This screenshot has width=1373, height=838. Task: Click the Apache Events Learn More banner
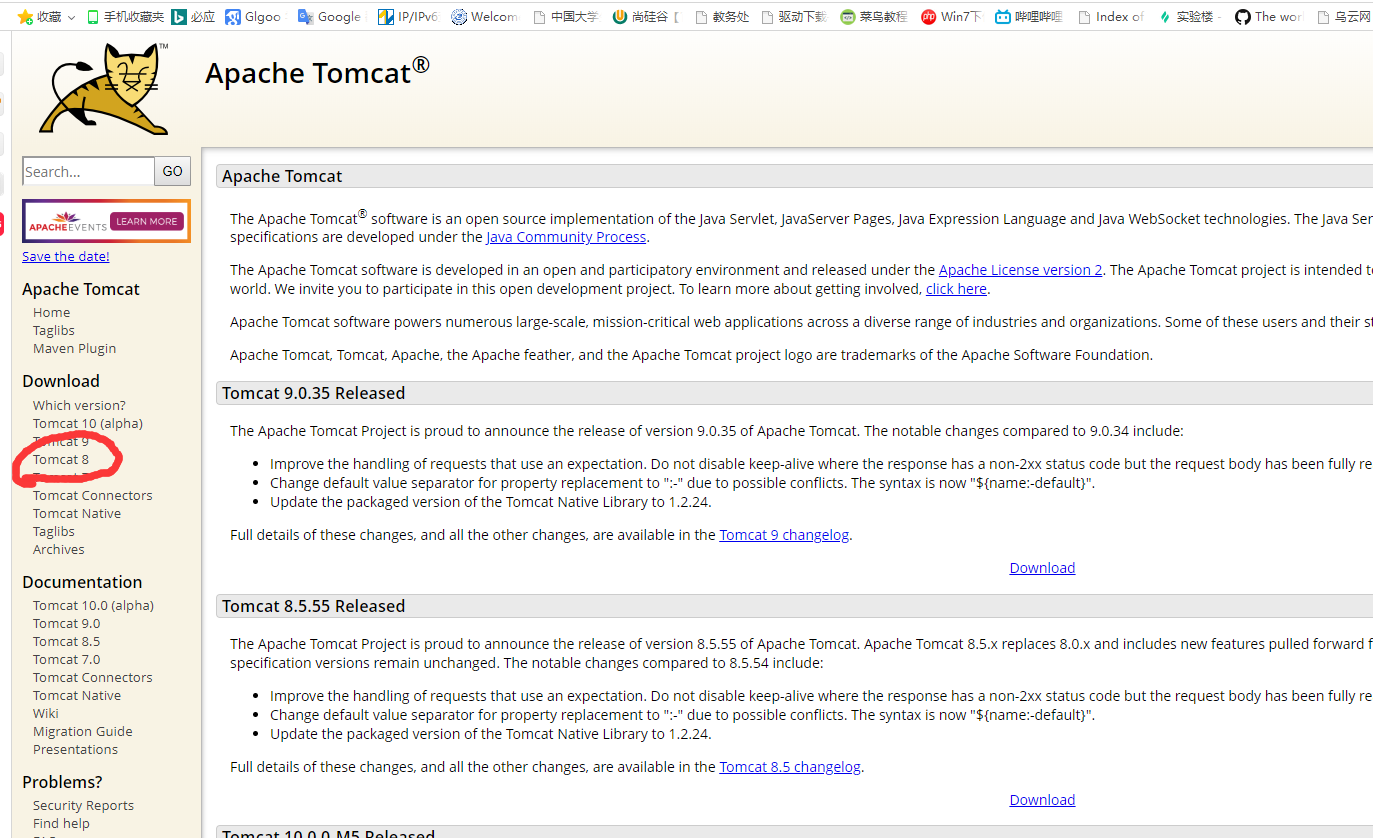[x=106, y=221]
